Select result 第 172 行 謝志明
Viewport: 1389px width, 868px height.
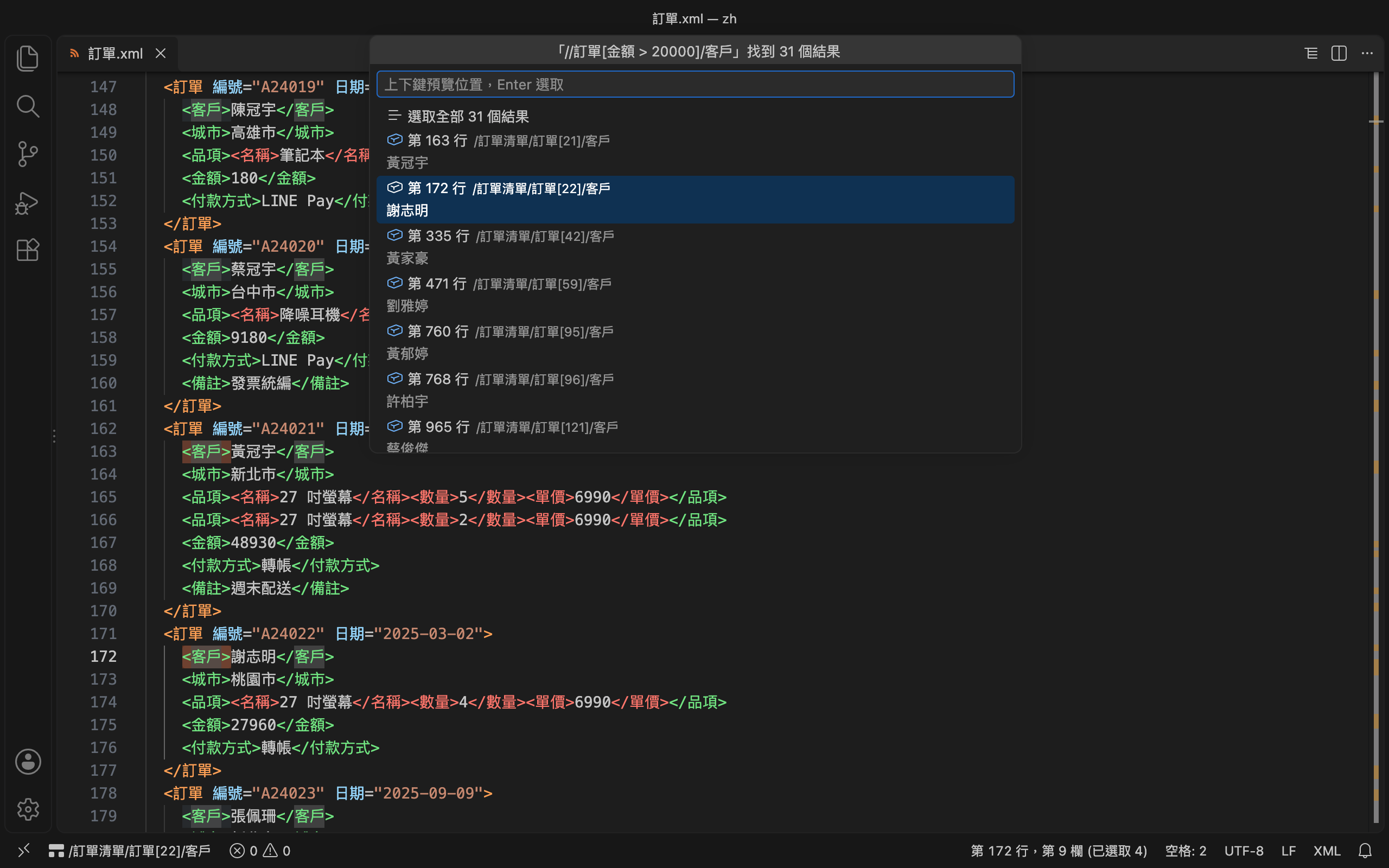click(x=695, y=199)
